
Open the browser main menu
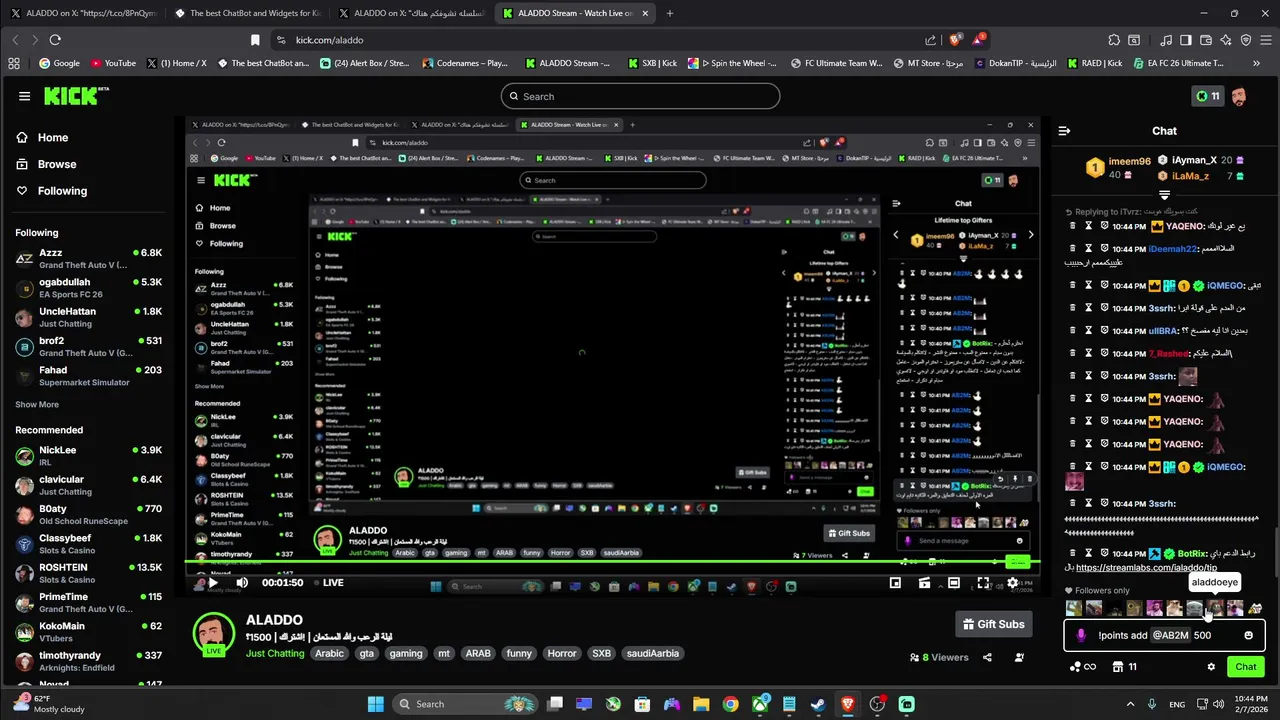(1266, 40)
